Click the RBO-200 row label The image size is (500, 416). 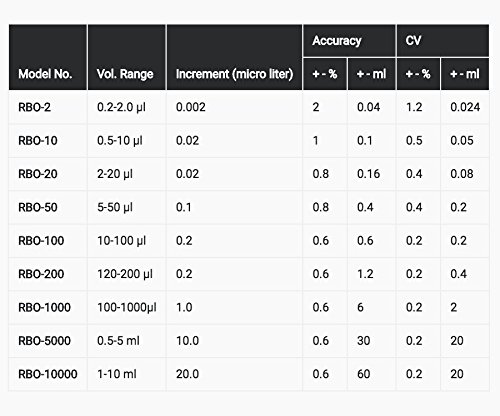tap(41, 274)
